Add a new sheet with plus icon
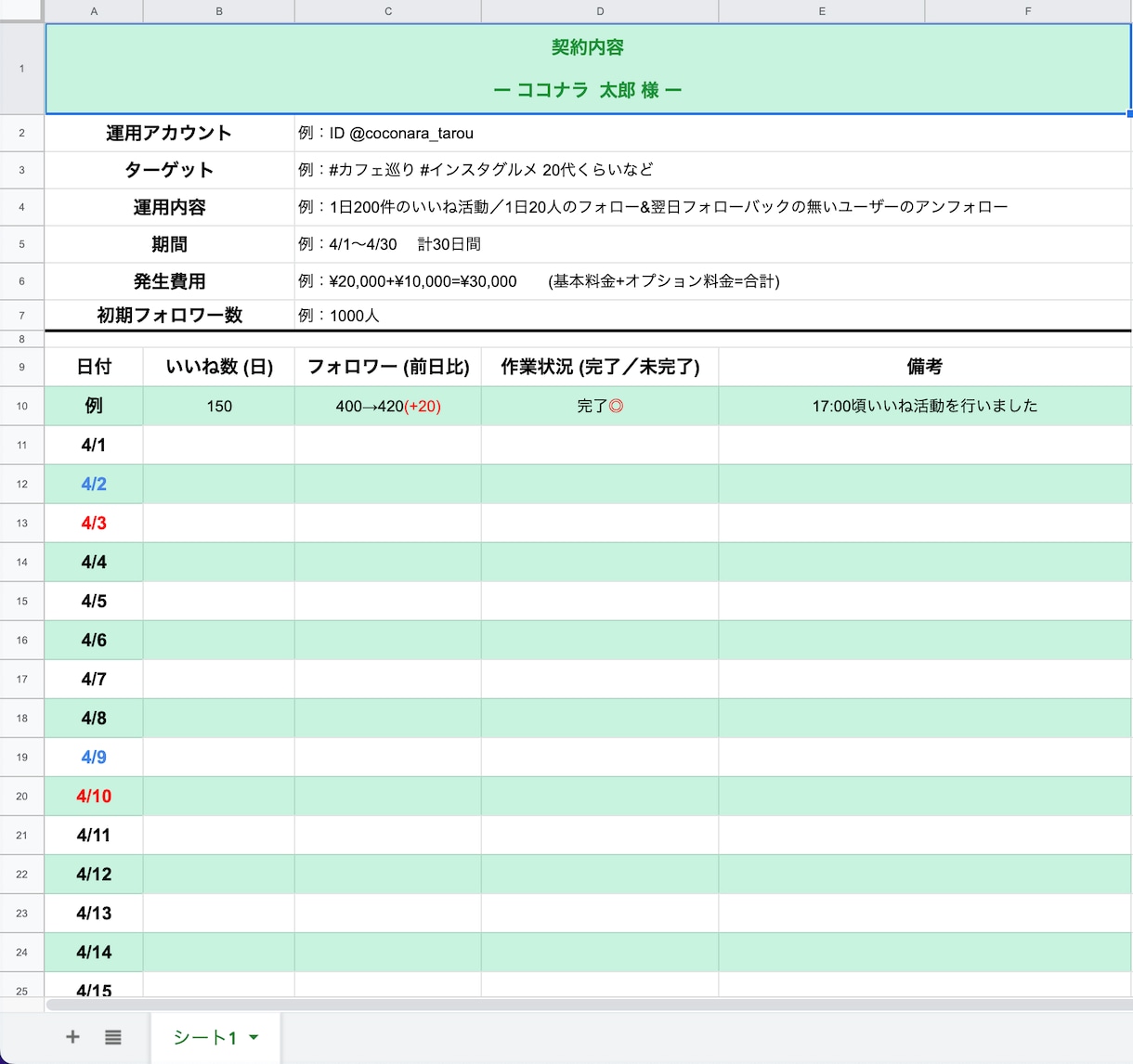Image resolution: width=1133 pixels, height=1064 pixels. 72,1037
